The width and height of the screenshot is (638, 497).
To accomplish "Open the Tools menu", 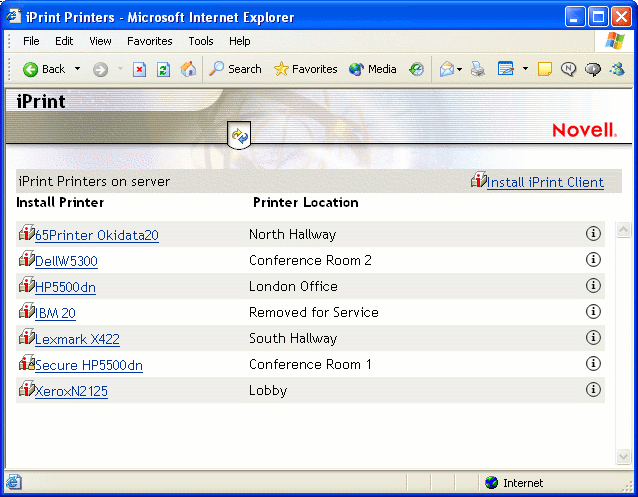I will coord(201,41).
